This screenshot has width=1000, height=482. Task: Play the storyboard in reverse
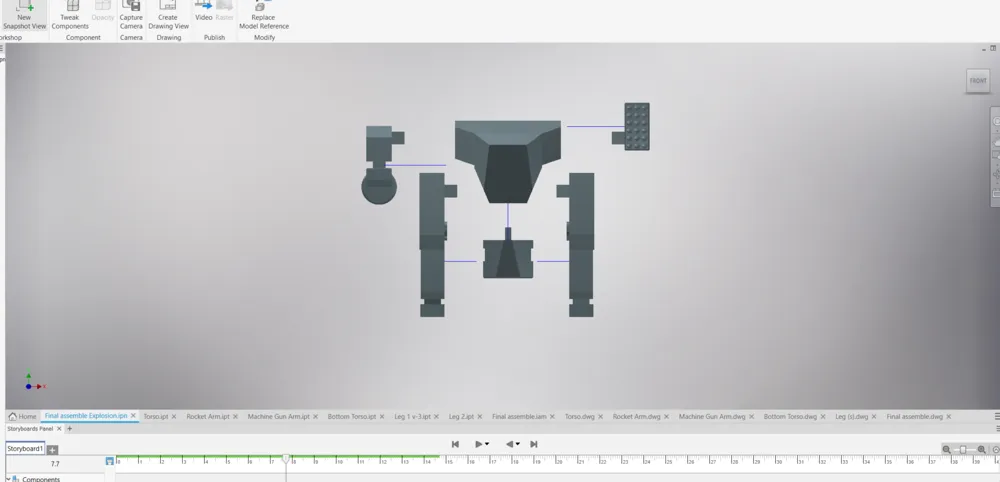[x=510, y=444]
